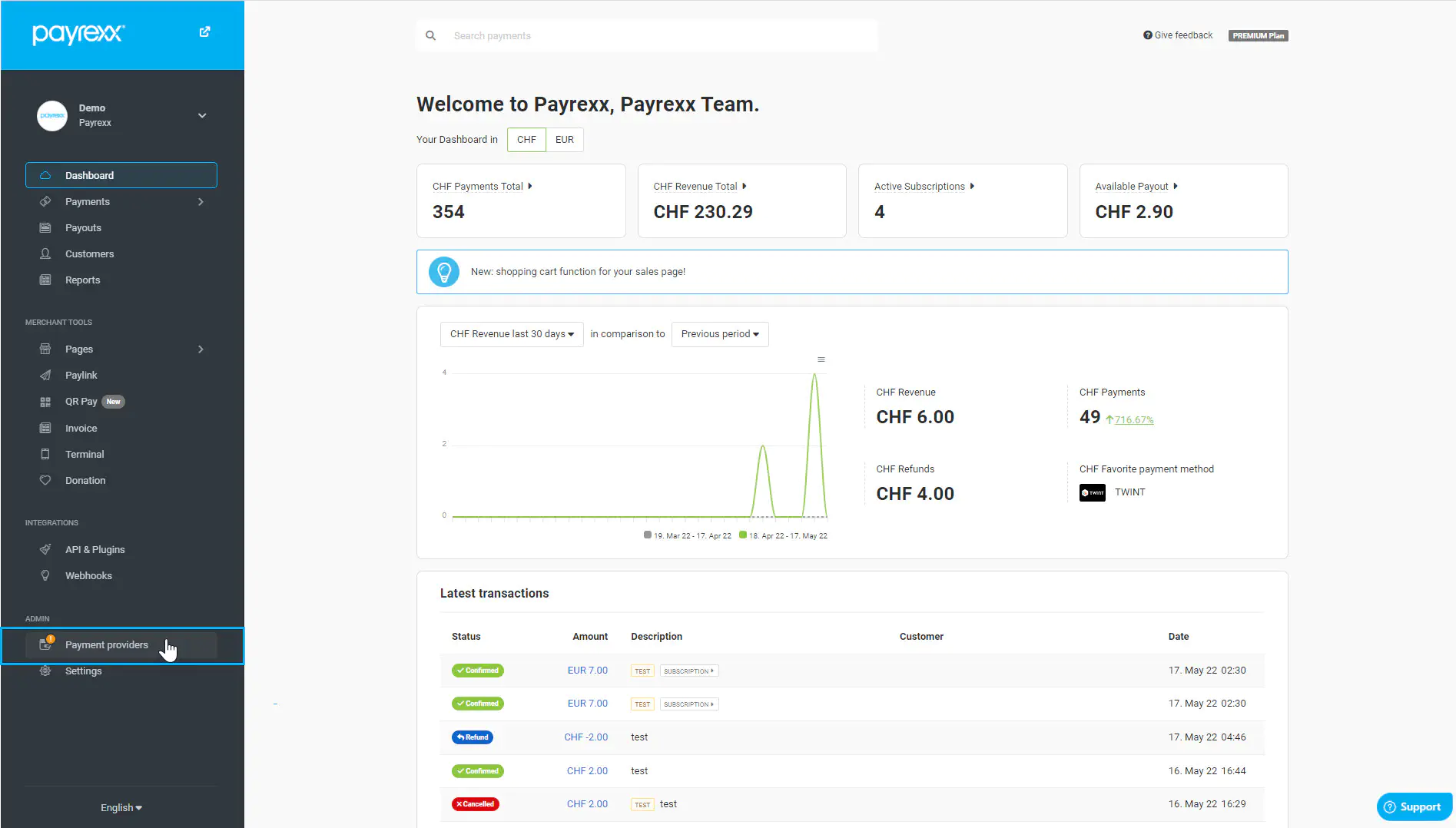Image resolution: width=1456 pixels, height=828 pixels.
Task: Open external link icon beside Payrexx logo
Action: click(x=204, y=32)
